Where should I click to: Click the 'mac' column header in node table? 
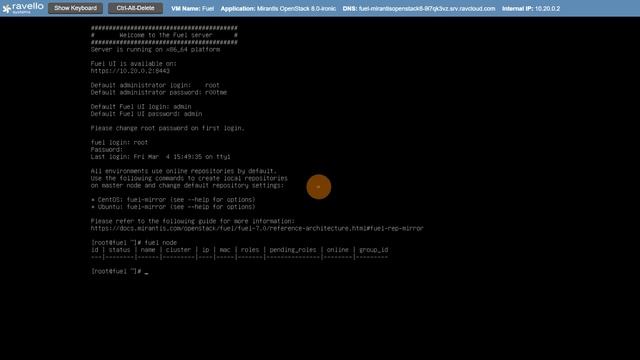(225, 250)
